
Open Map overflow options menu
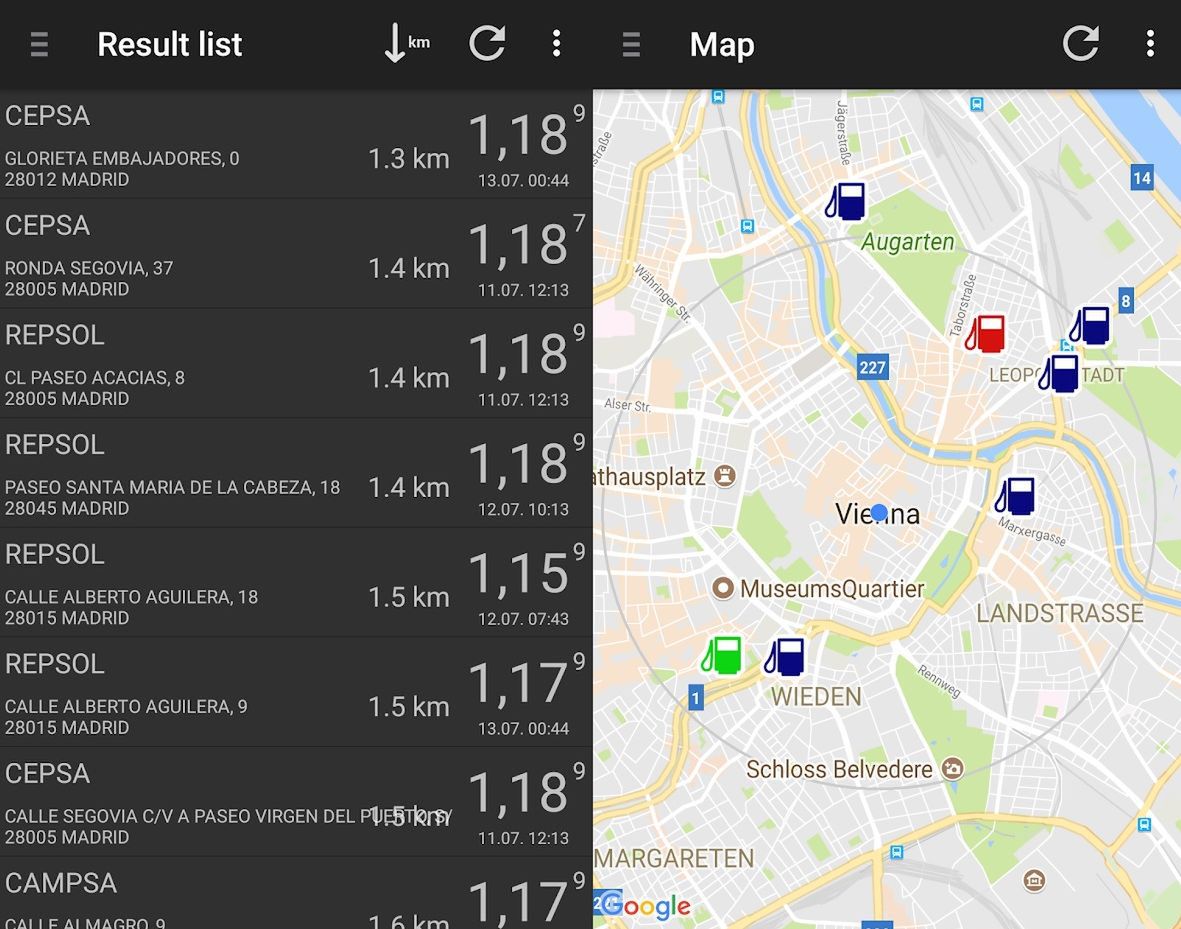[x=1150, y=43]
